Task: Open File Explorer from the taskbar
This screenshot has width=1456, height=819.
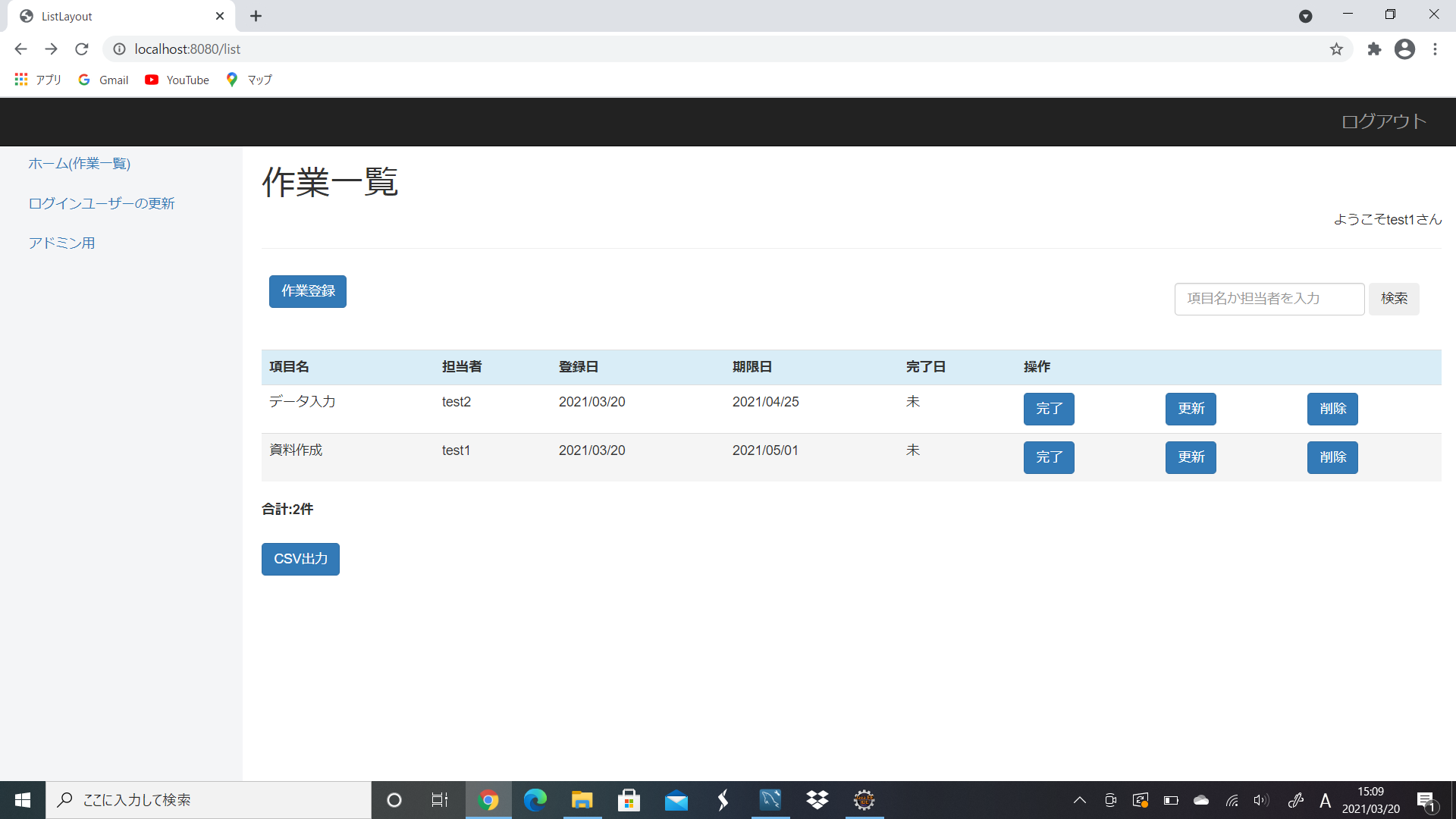Action: click(x=582, y=800)
